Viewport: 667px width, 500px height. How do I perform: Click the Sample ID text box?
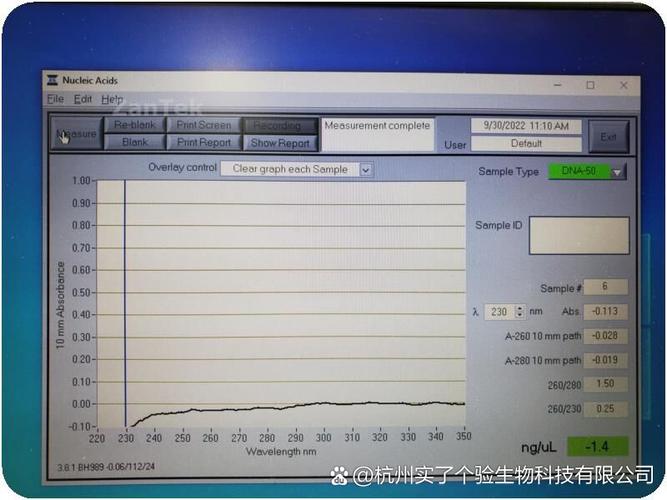point(579,236)
